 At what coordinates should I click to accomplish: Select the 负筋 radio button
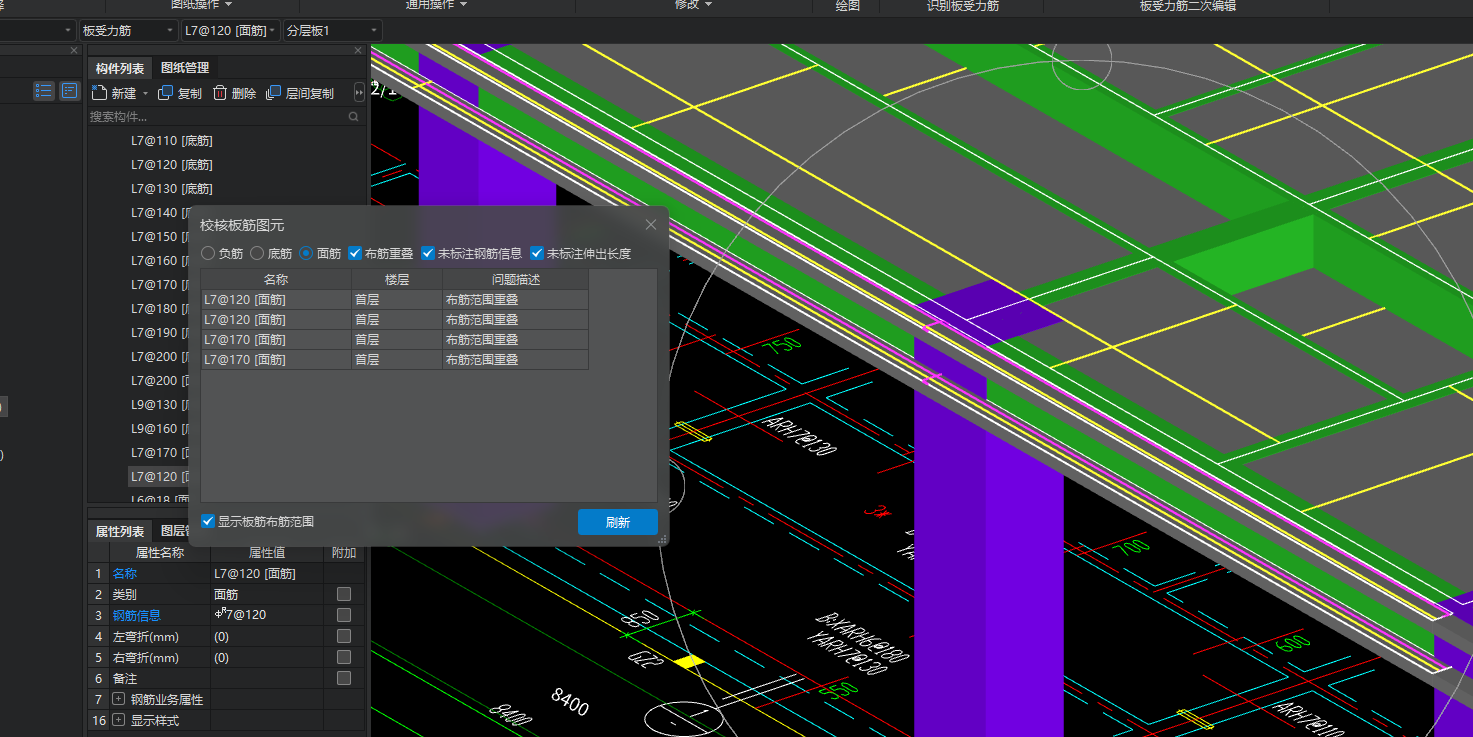(x=208, y=254)
